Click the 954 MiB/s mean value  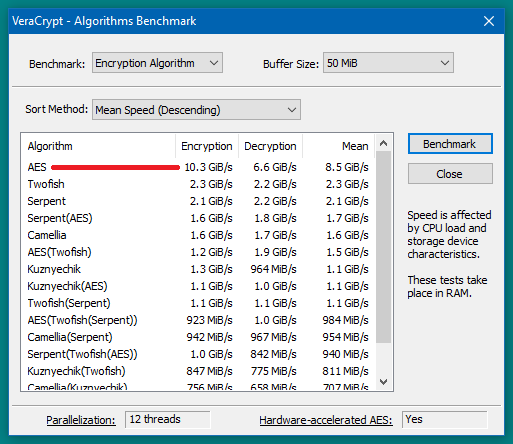coord(346,337)
